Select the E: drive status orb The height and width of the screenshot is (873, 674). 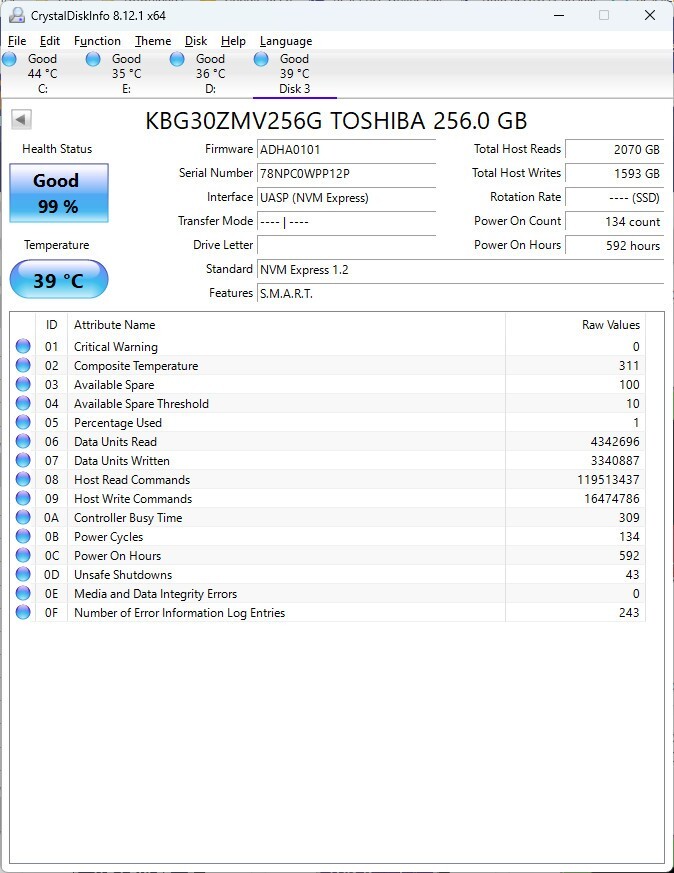coord(94,59)
